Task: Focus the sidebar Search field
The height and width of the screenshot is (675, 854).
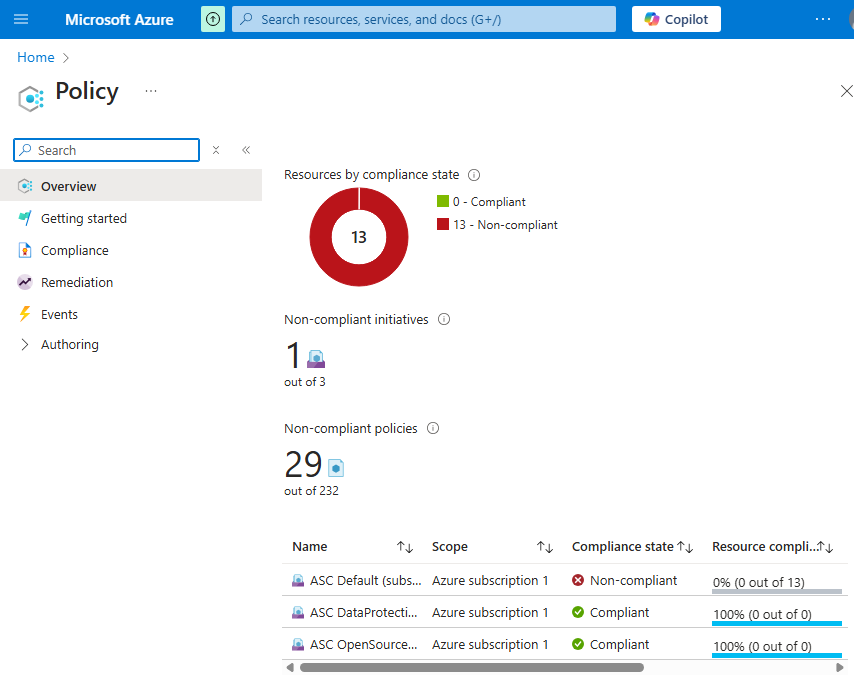Action: click(x=106, y=150)
